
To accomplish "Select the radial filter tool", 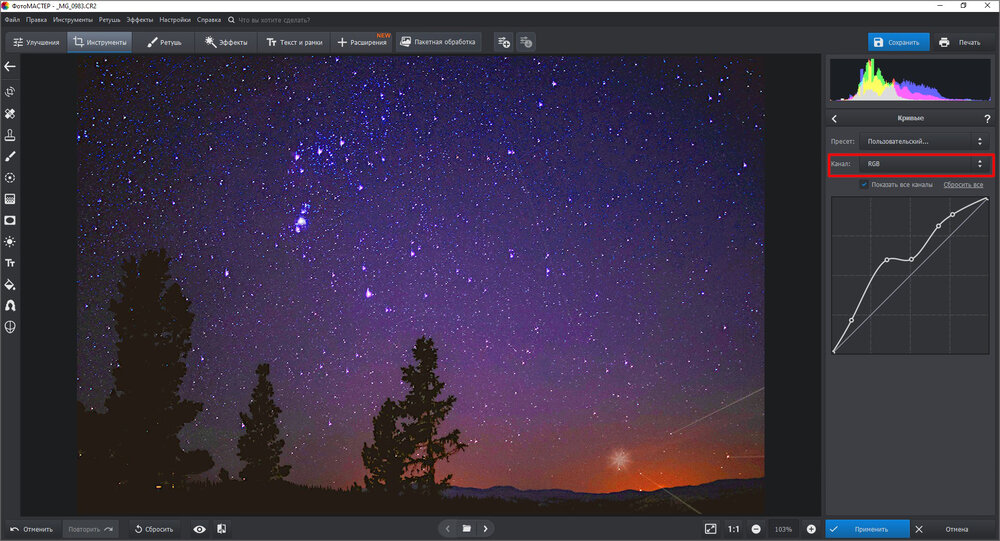I will click(x=10, y=177).
